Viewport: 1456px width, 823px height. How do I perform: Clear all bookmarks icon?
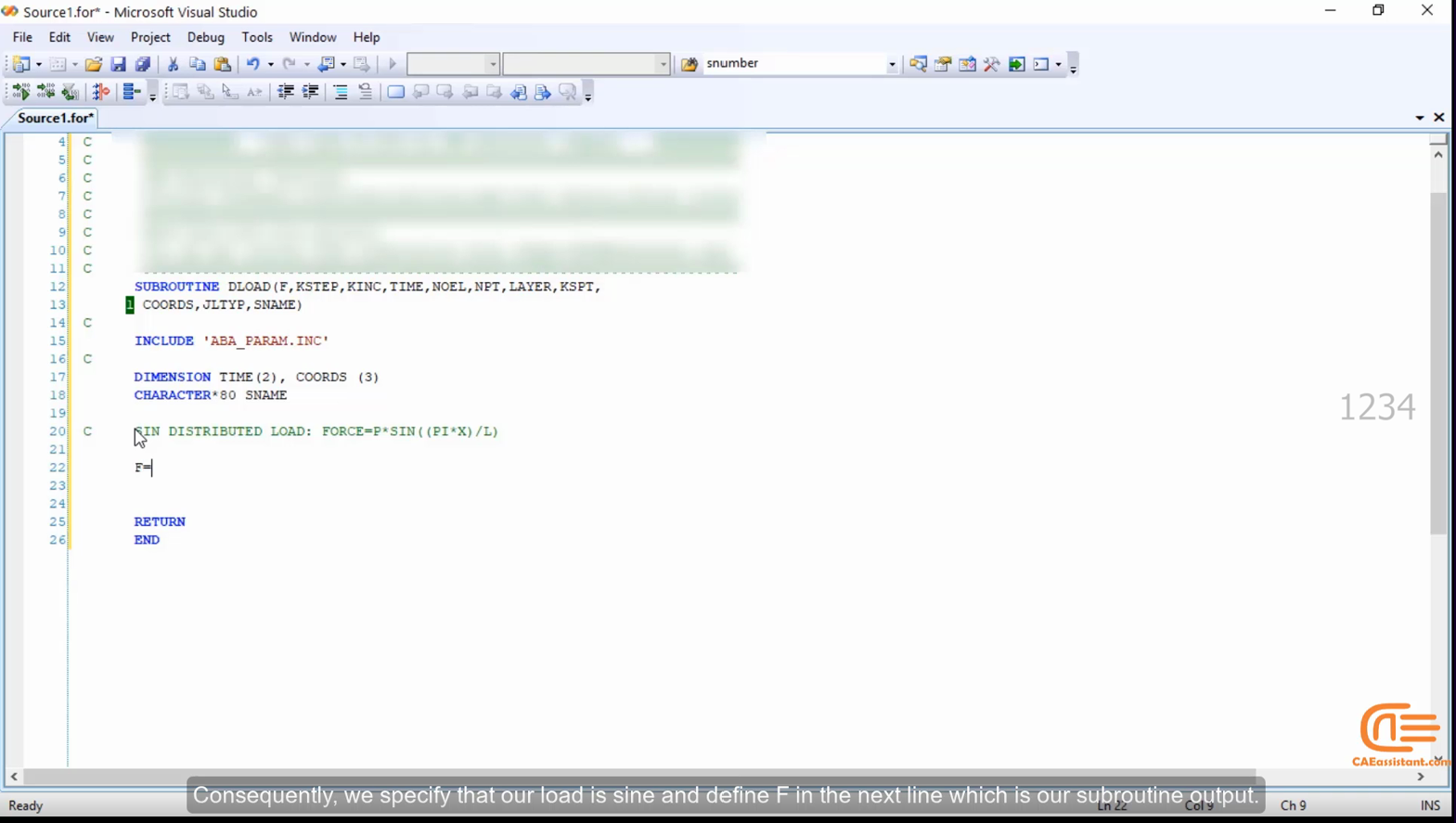point(568,92)
